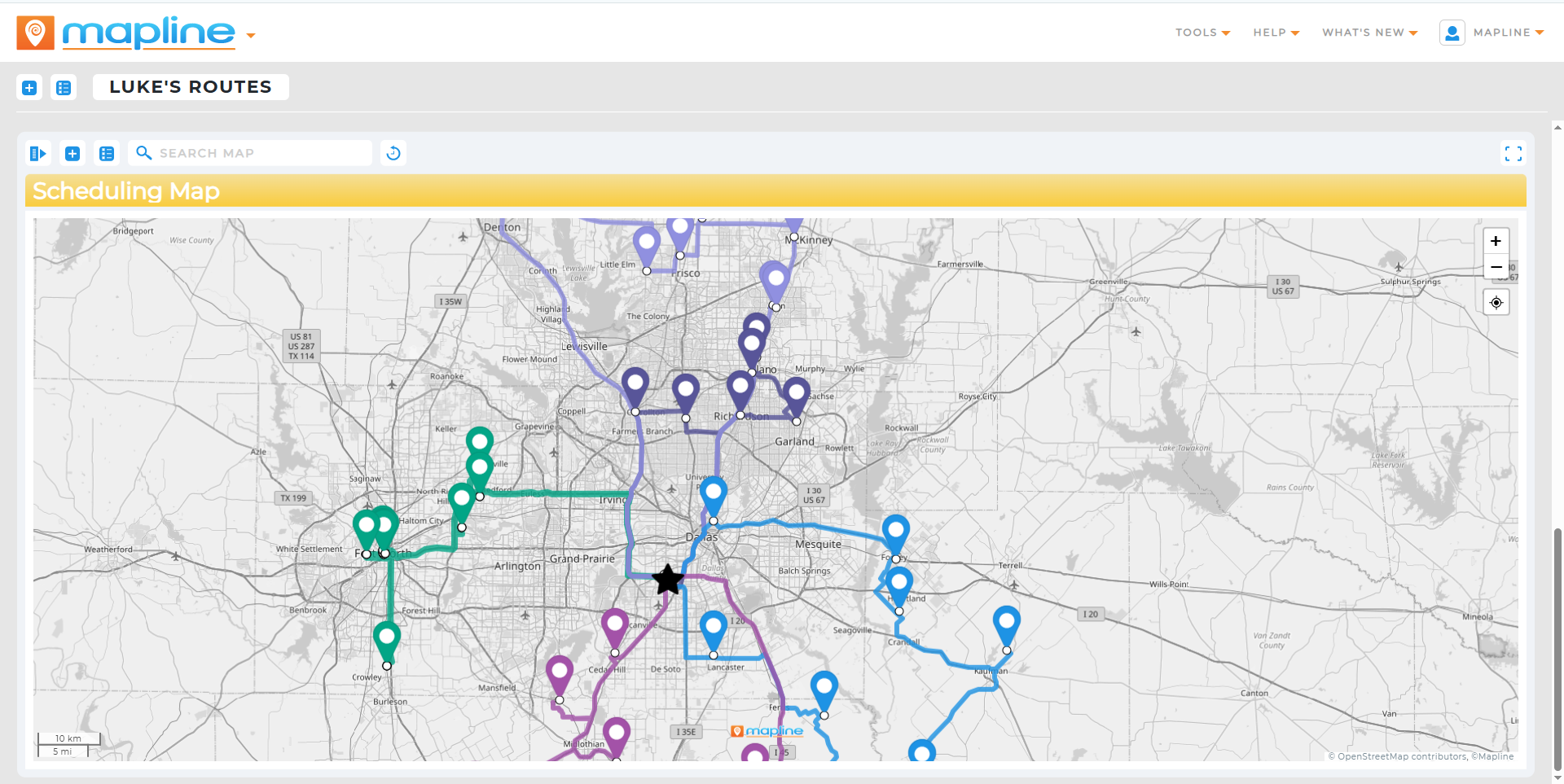This screenshot has width=1564, height=784.
Task: Open the dataset list icon in the map toolbar
Action: coord(107,153)
